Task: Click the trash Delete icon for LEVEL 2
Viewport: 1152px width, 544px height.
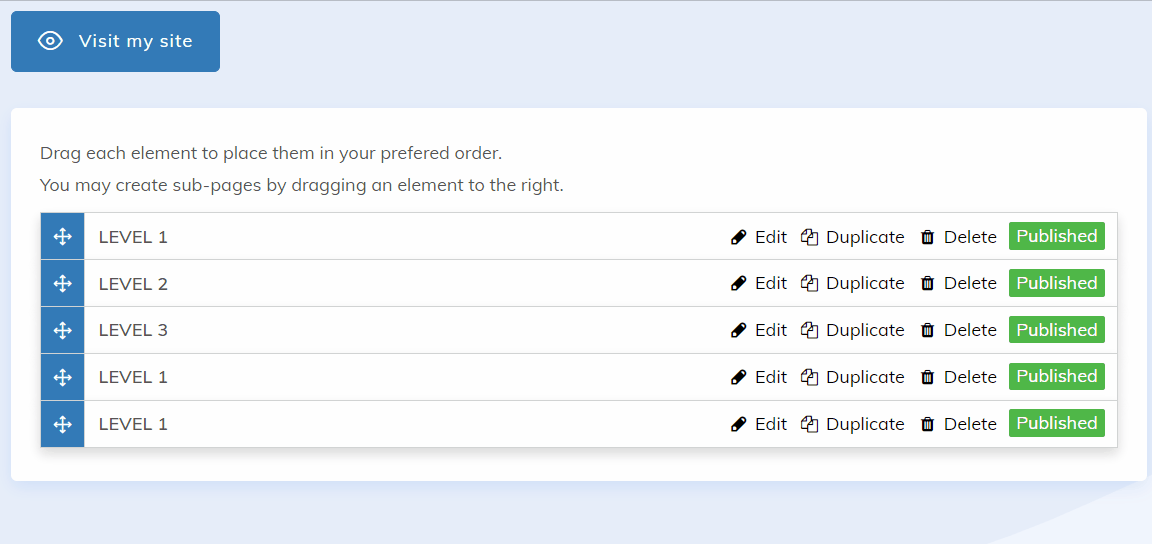Action: coord(927,284)
